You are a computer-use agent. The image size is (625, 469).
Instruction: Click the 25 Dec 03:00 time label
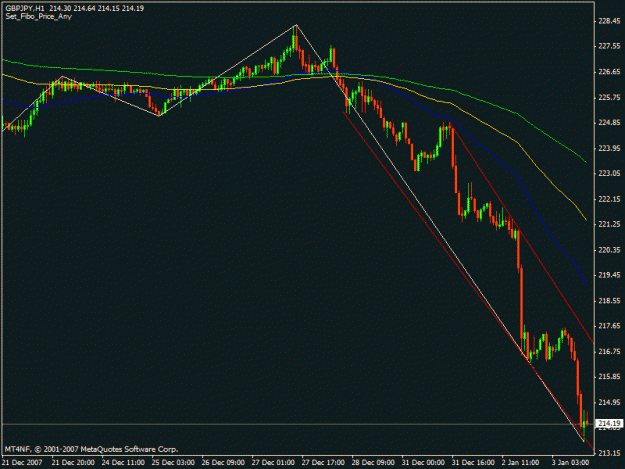click(x=173, y=463)
